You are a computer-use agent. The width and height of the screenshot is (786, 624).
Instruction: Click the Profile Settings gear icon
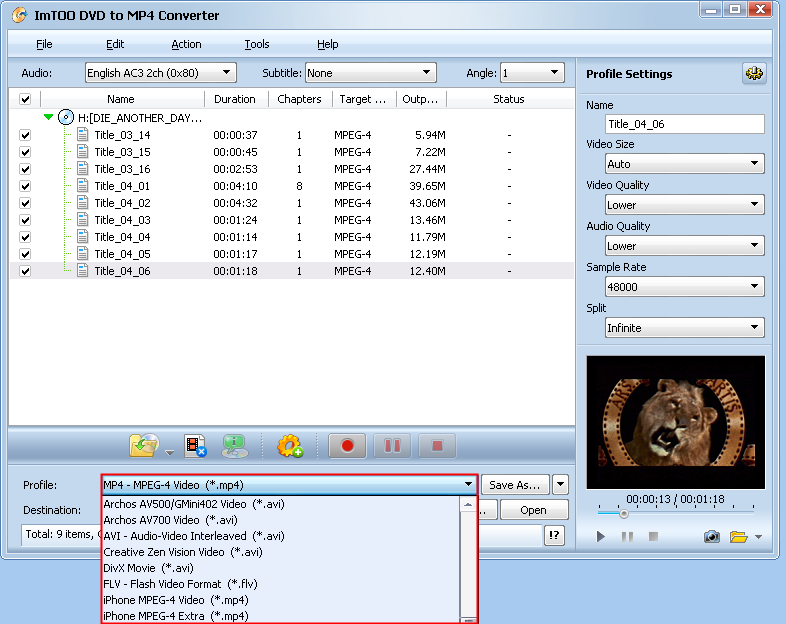(753, 74)
